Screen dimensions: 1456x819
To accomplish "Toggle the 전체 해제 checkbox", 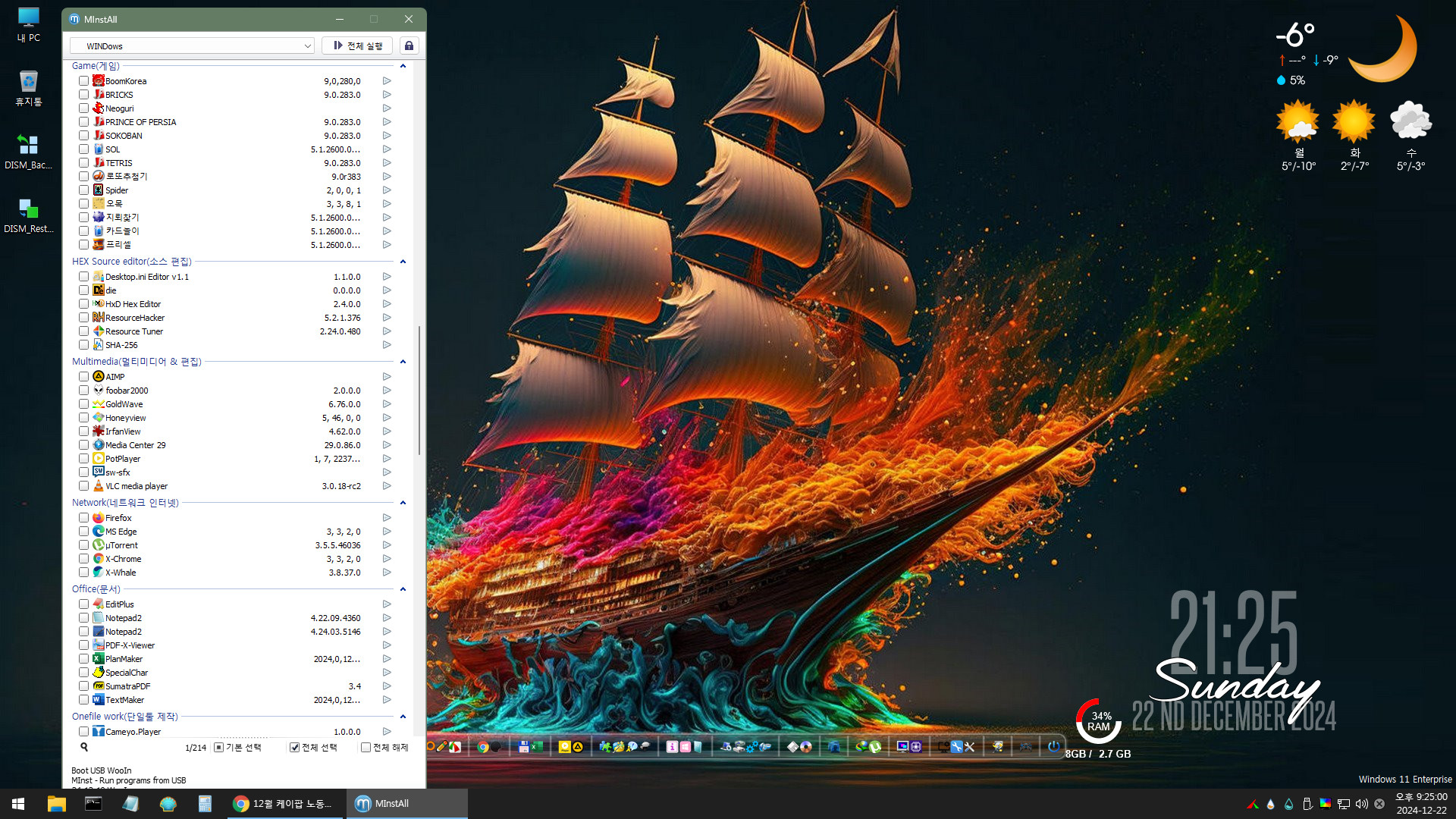I will (366, 748).
